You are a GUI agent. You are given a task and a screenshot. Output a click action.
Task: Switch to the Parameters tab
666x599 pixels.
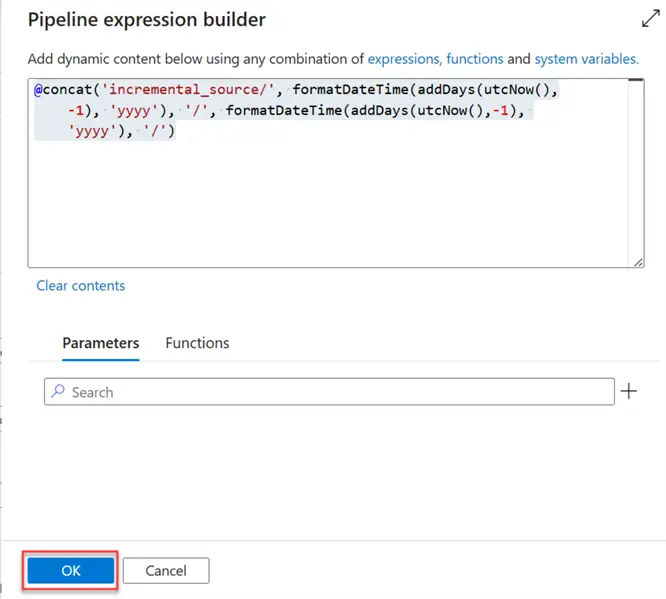pos(100,343)
